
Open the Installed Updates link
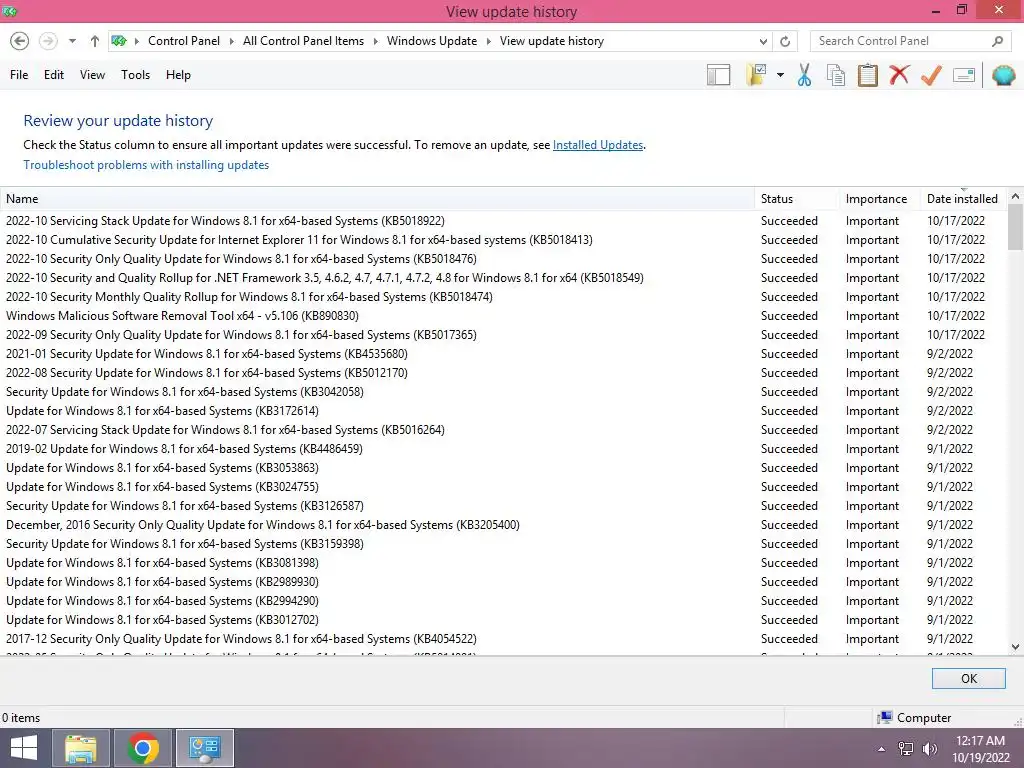coord(598,145)
